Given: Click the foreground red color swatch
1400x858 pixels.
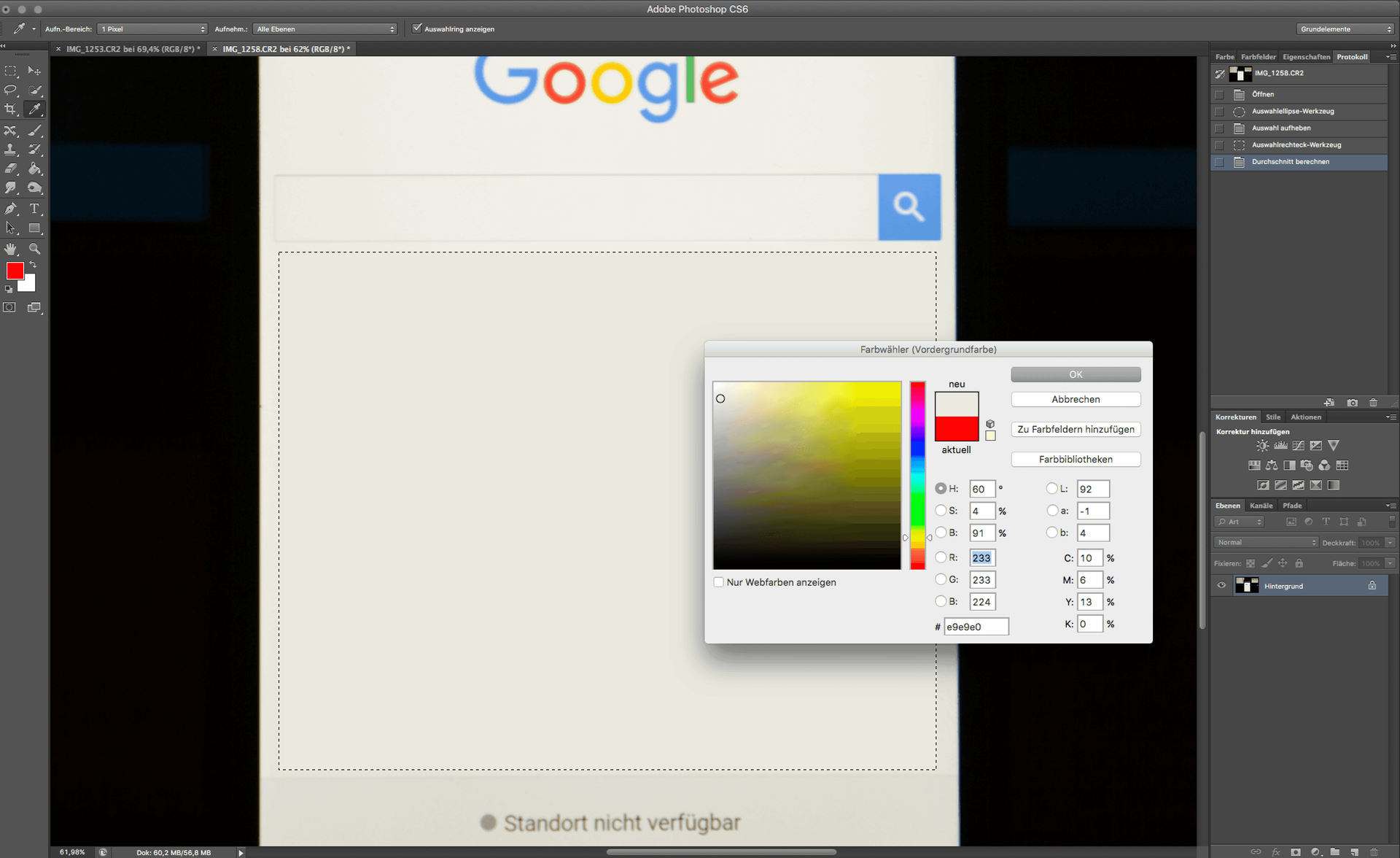Looking at the screenshot, I should click(x=15, y=271).
